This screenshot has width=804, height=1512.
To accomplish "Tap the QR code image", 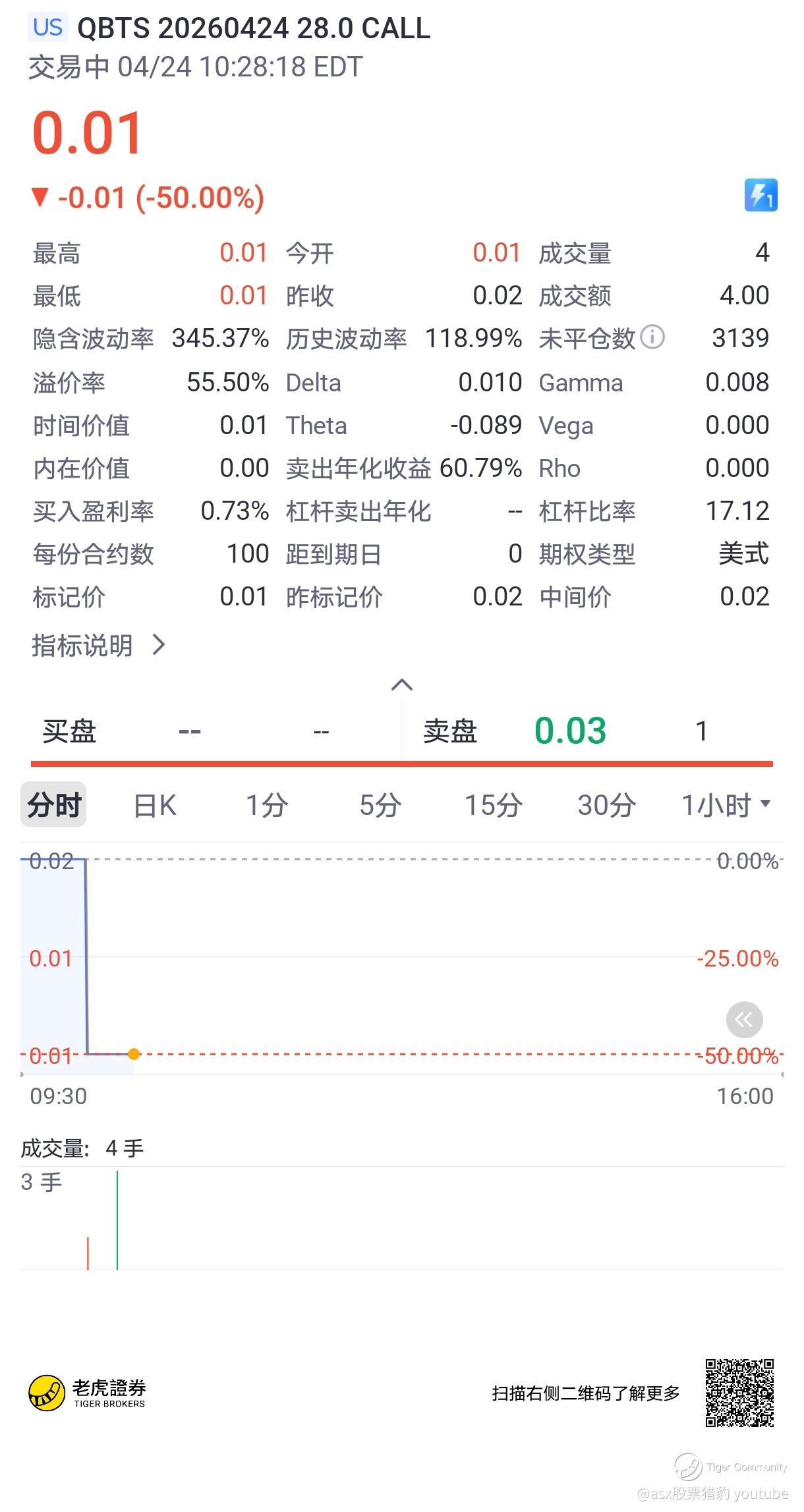I will pos(739,1393).
